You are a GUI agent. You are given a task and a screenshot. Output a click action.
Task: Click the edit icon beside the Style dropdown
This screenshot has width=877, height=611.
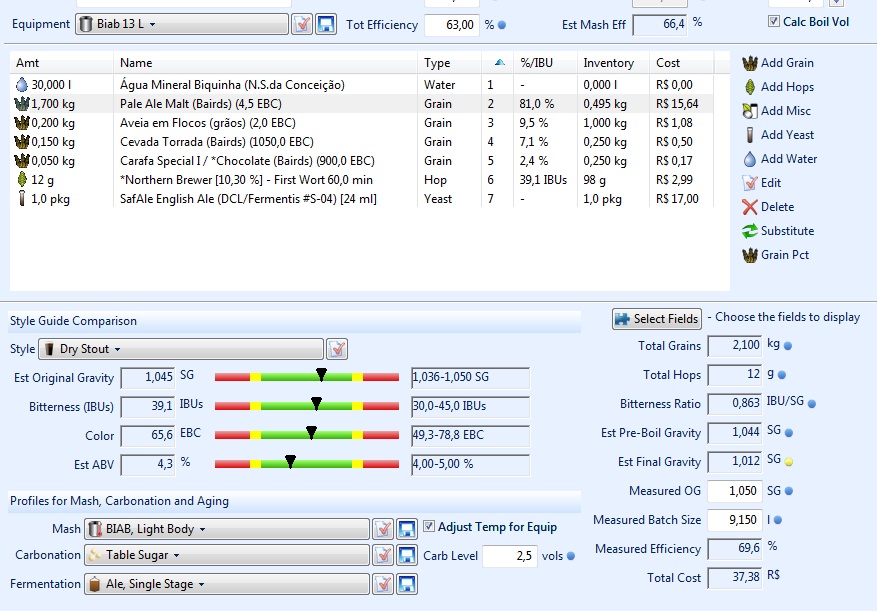(337, 349)
